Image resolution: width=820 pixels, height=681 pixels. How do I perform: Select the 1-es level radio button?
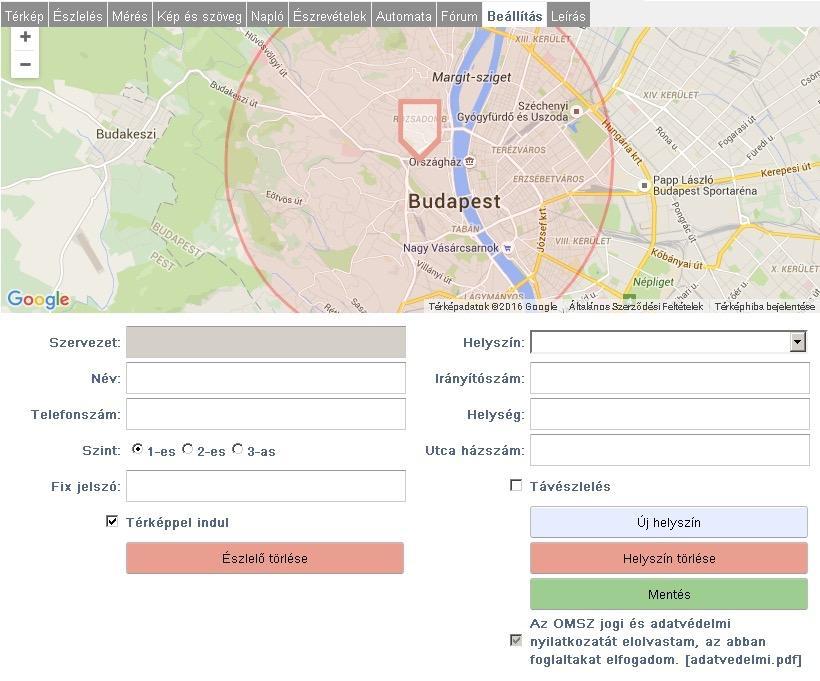click(x=137, y=449)
